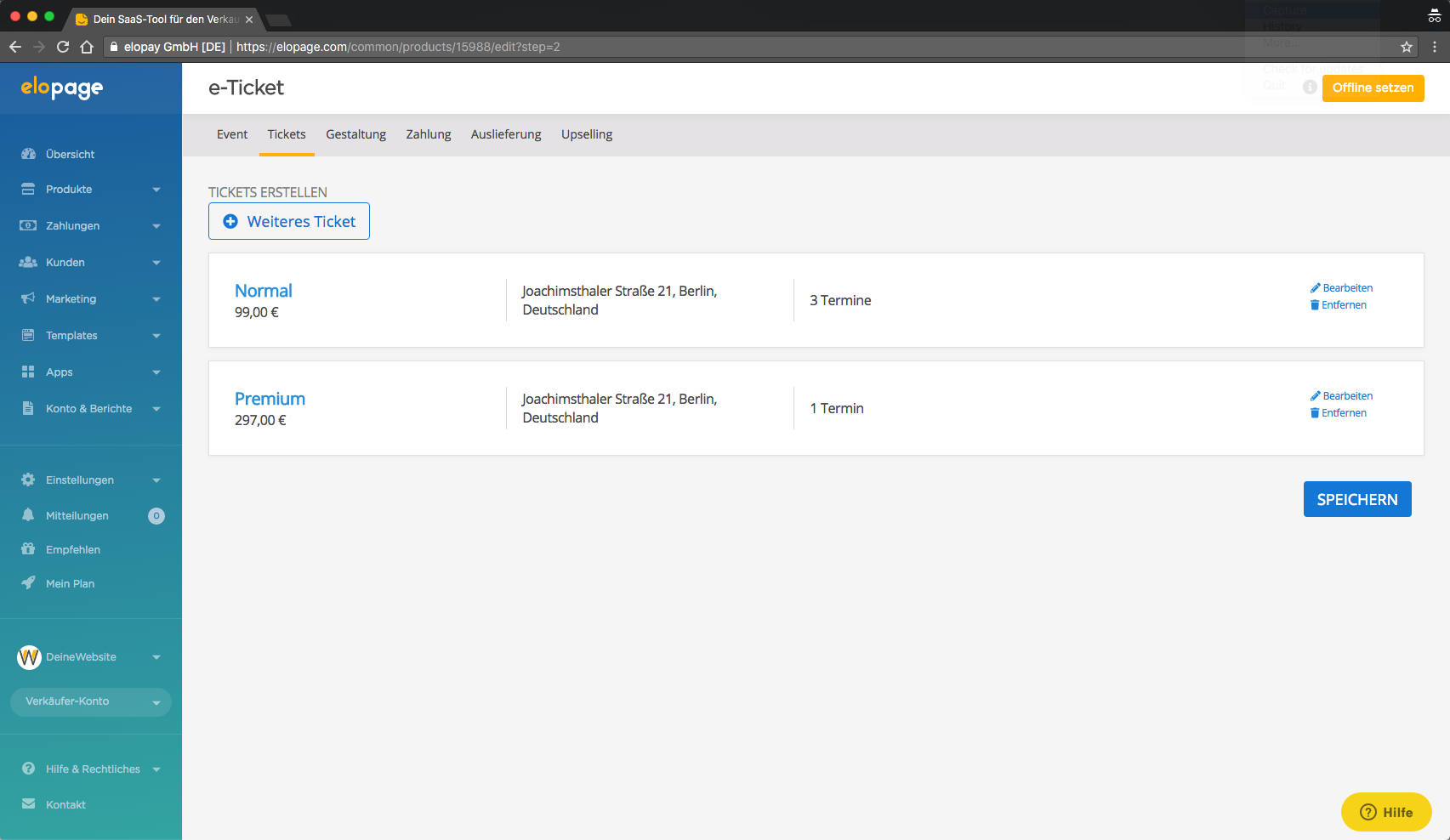
Task: Click the Mitteilungen bell icon
Action: pos(28,515)
